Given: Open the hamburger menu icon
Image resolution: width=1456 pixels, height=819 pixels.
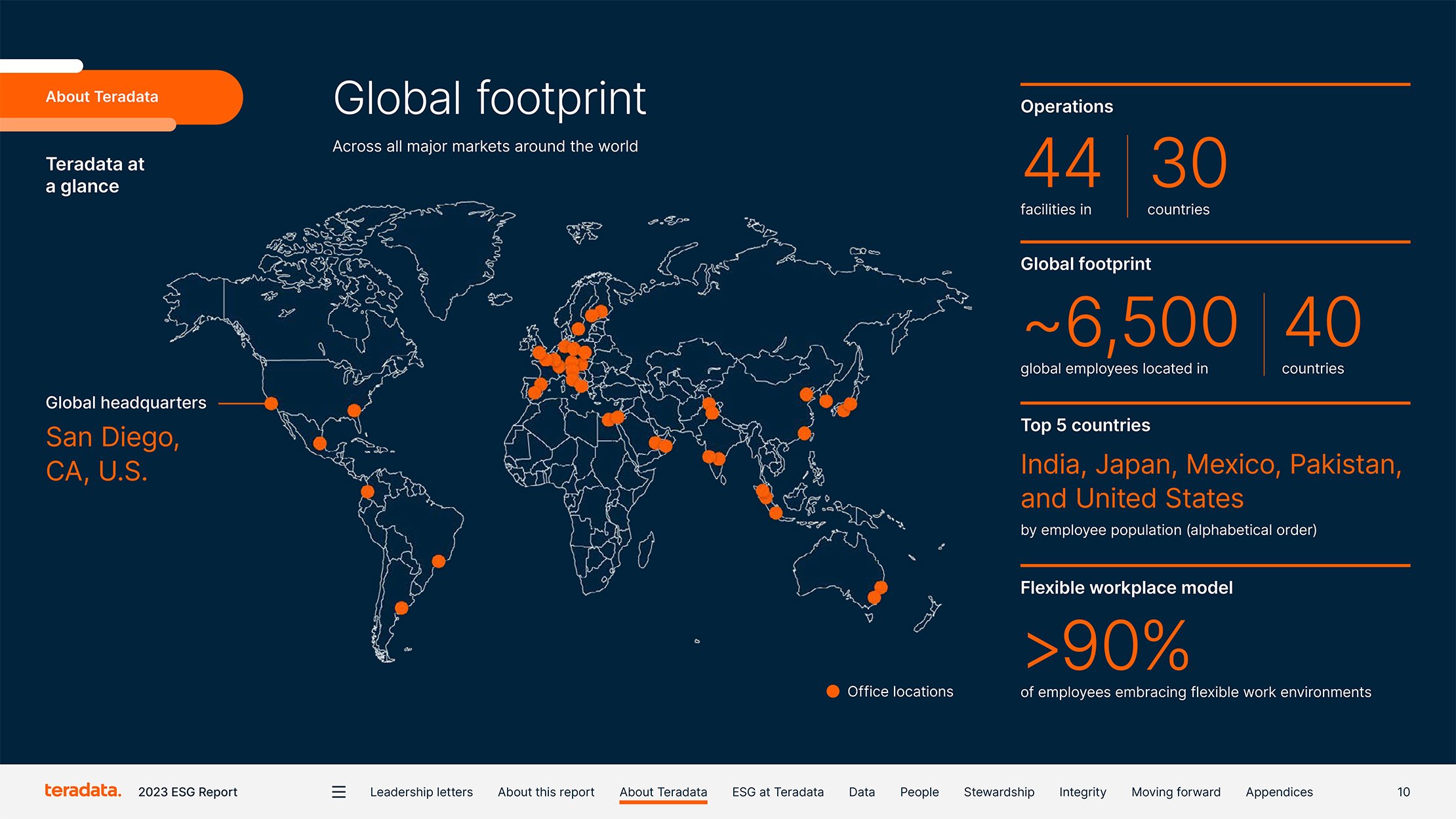Looking at the screenshot, I should click(x=338, y=792).
